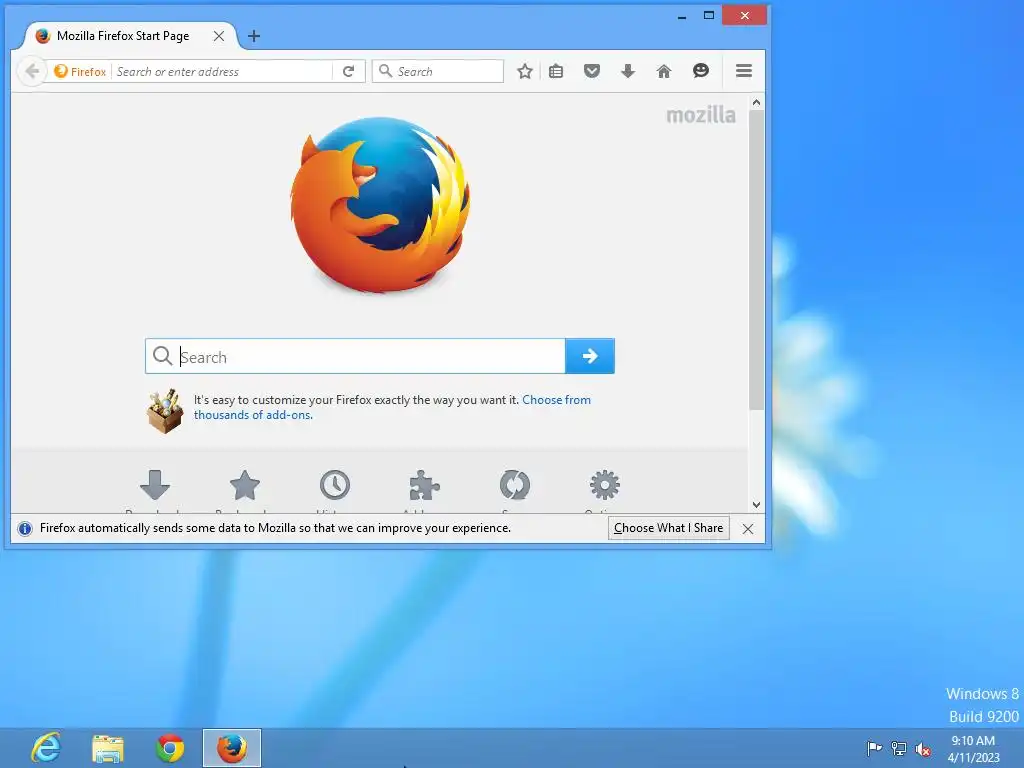Maximize the Firefox window
The image size is (1024, 768).
(709, 15)
